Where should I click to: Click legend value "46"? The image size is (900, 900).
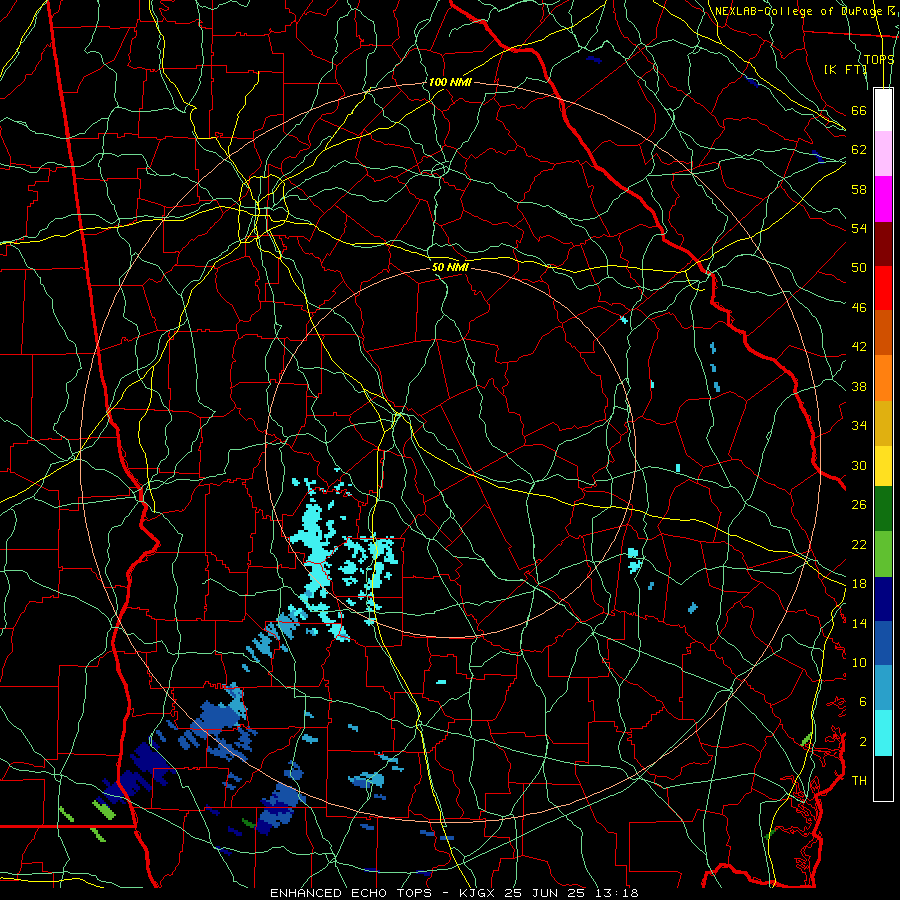pos(859,308)
